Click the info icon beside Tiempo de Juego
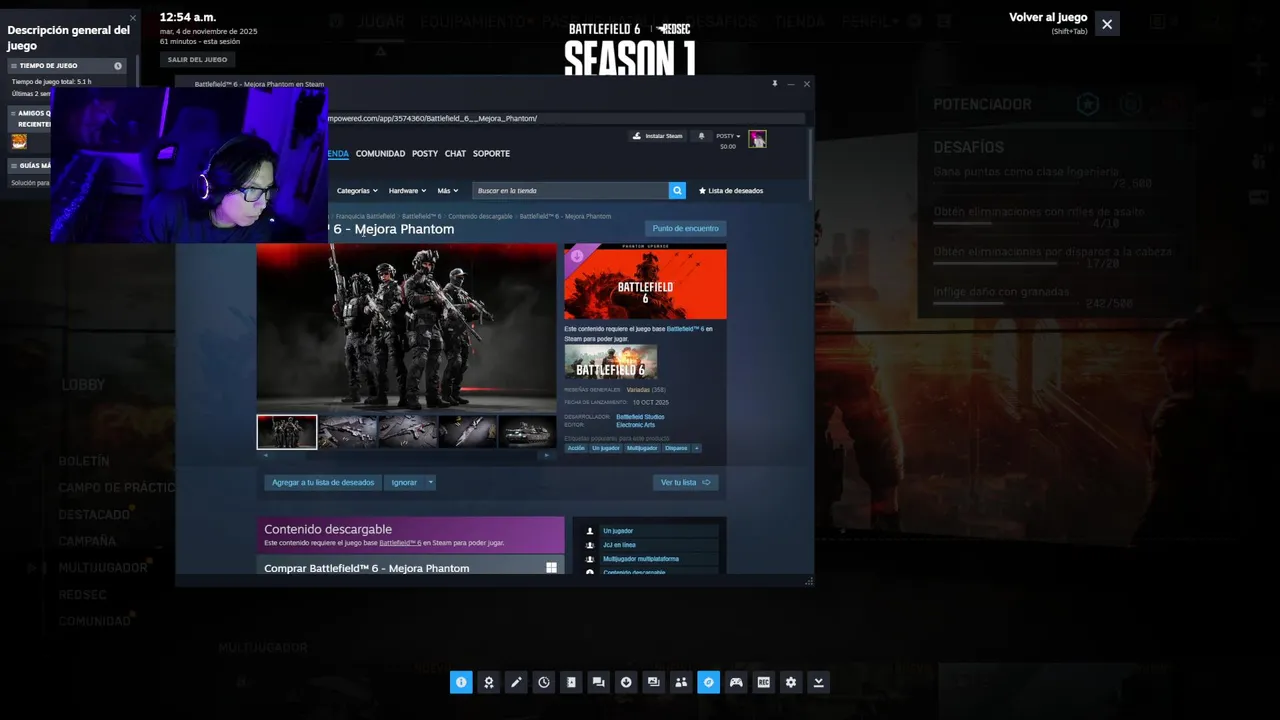The height and width of the screenshot is (720, 1280). coord(118,66)
